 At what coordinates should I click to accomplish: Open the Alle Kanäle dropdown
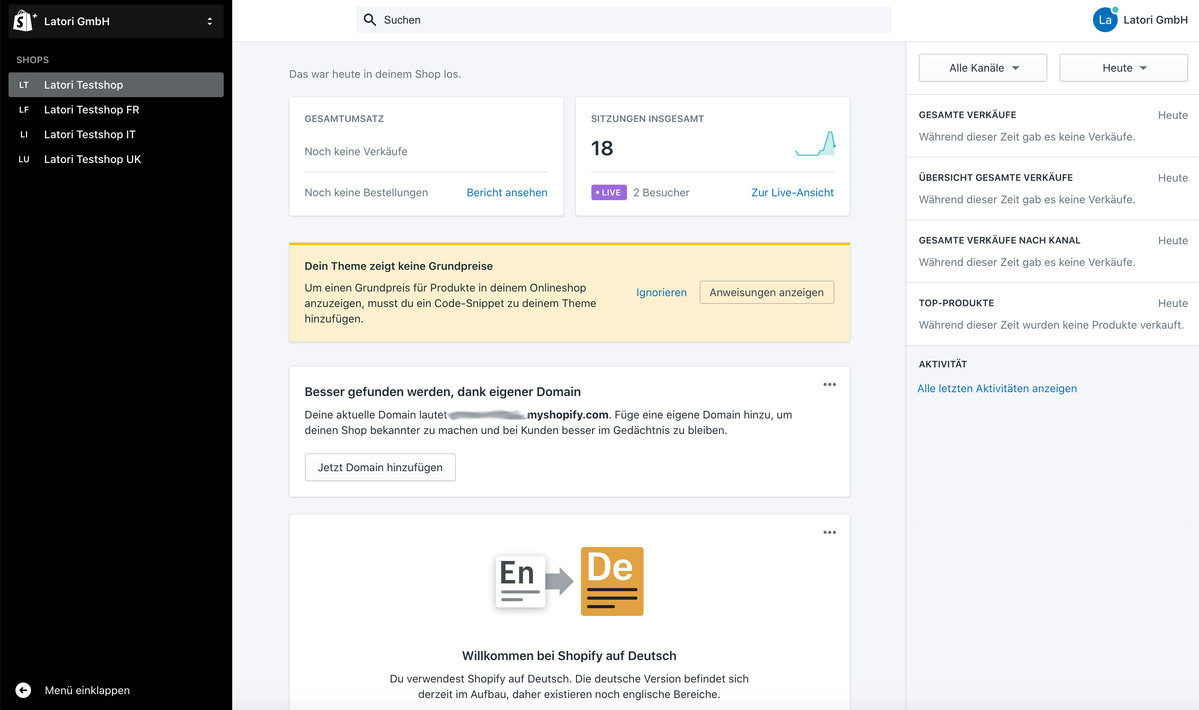[x=983, y=68]
